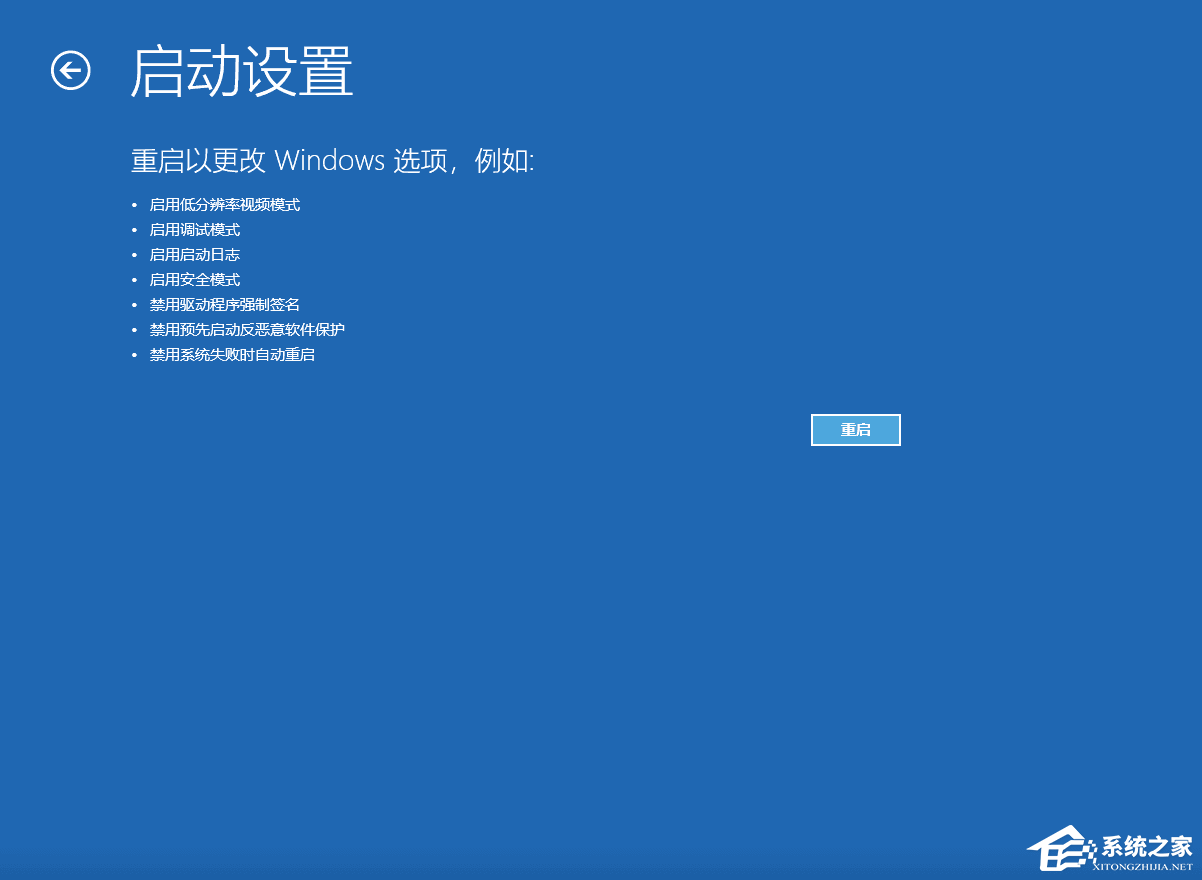
Task: Select the 启动设置 page title
Action: 242,72
